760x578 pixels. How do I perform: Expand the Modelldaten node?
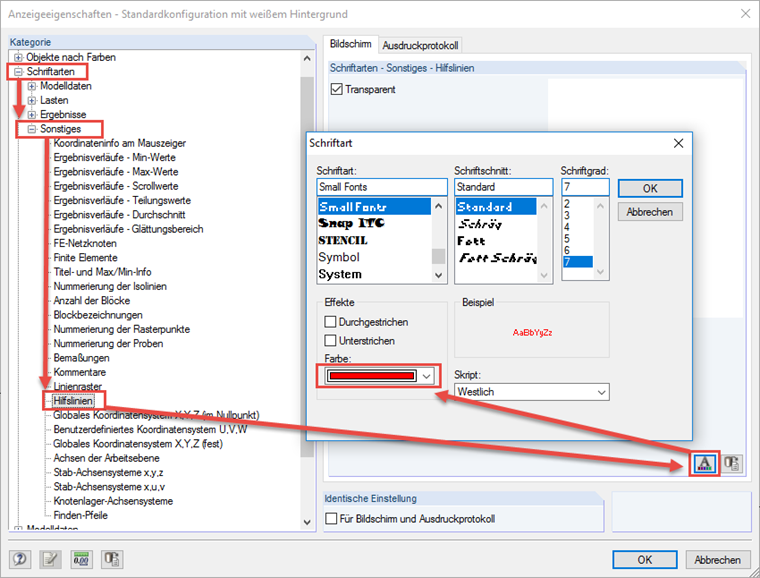pos(32,86)
